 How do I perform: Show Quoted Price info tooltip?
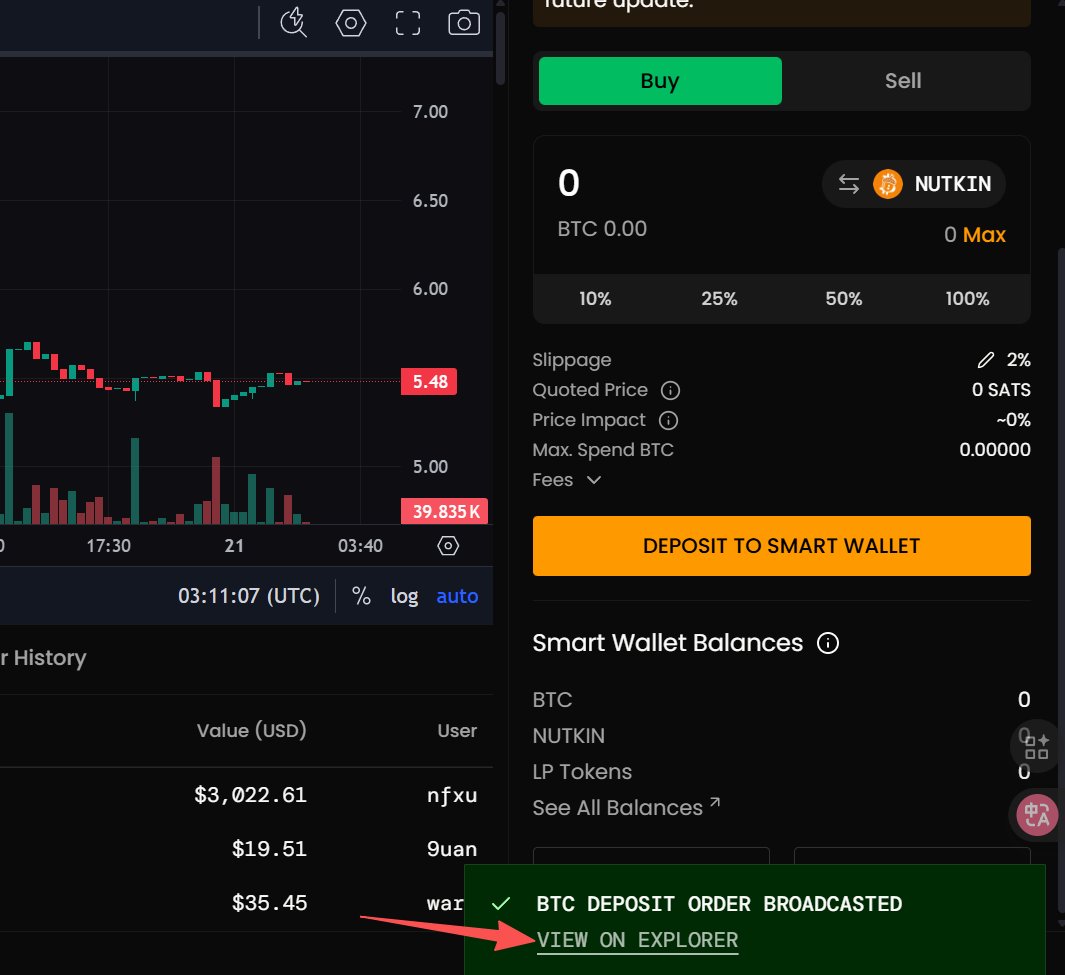tap(671, 390)
